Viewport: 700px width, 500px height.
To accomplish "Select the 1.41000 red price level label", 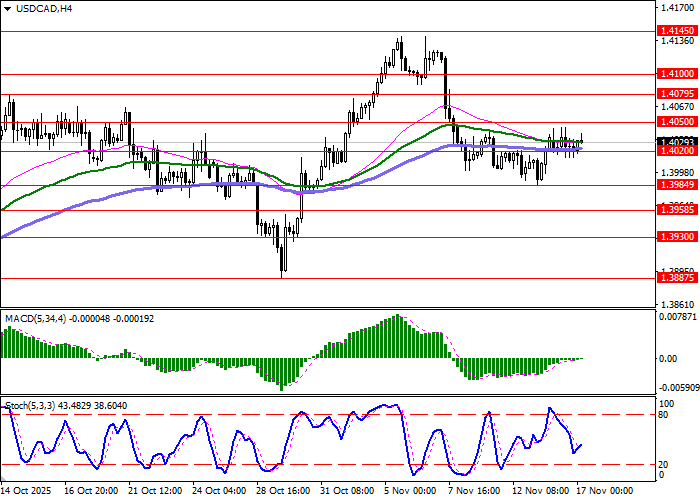I will (x=677, y=74).
